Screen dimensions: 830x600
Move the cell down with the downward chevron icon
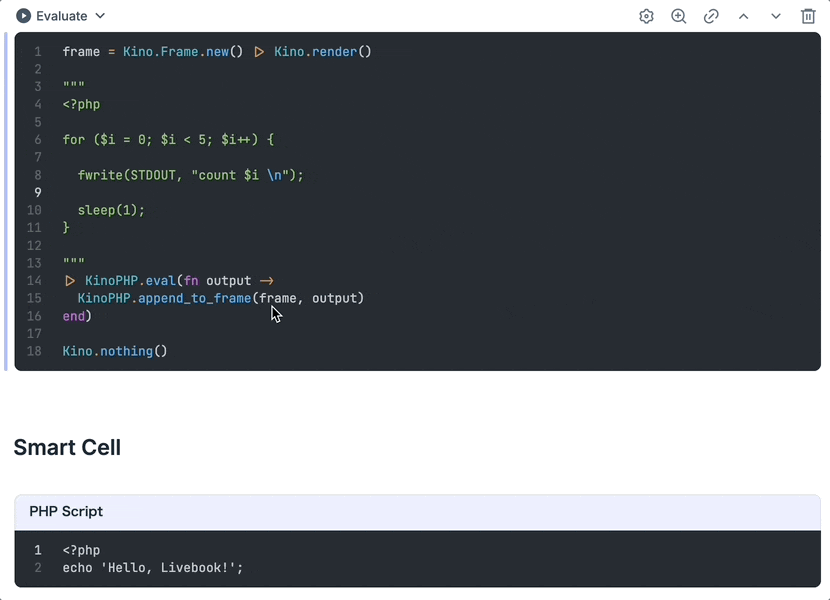(x=775, y=16)
